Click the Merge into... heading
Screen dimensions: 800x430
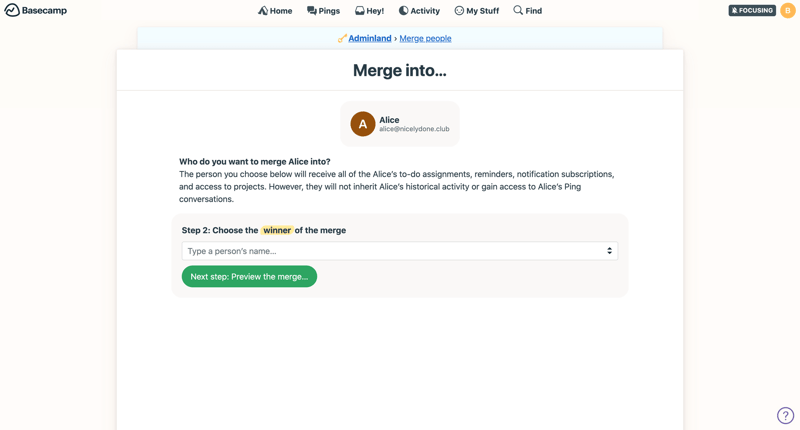[x=399, y=70]
